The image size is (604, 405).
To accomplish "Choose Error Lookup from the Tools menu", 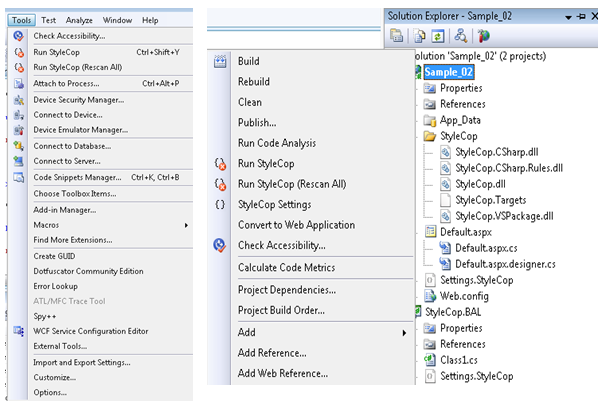I will point(55,286).
